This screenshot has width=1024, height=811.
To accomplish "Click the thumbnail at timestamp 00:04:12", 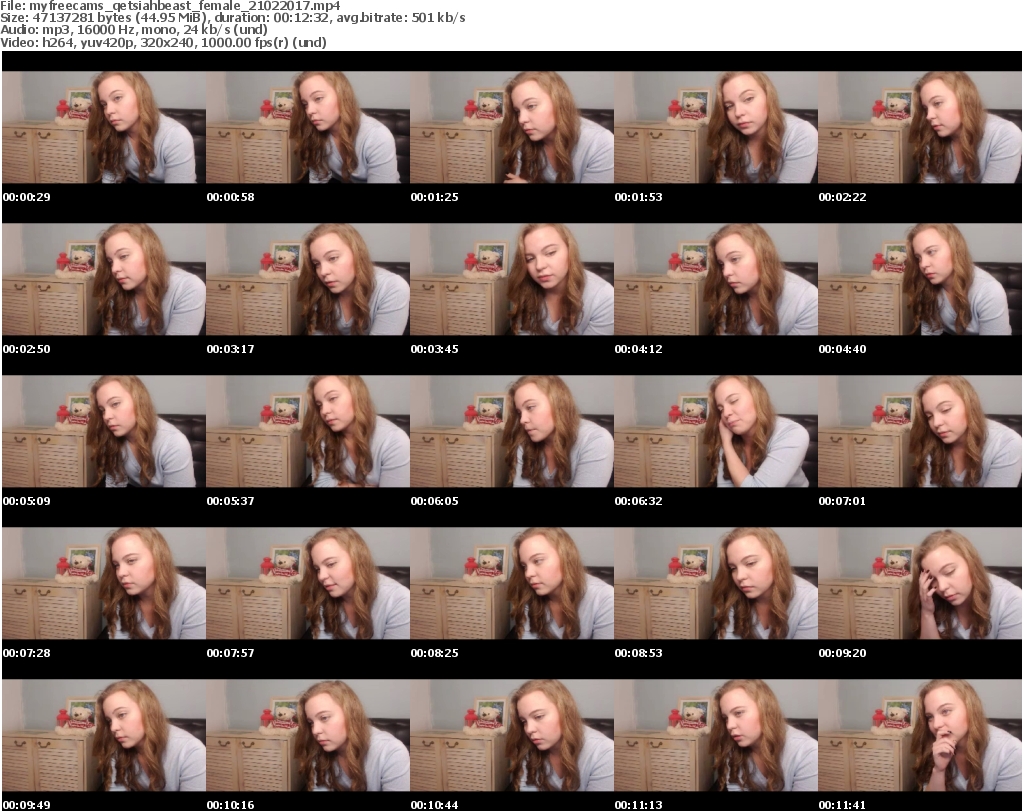I will [x=716, y=279].
